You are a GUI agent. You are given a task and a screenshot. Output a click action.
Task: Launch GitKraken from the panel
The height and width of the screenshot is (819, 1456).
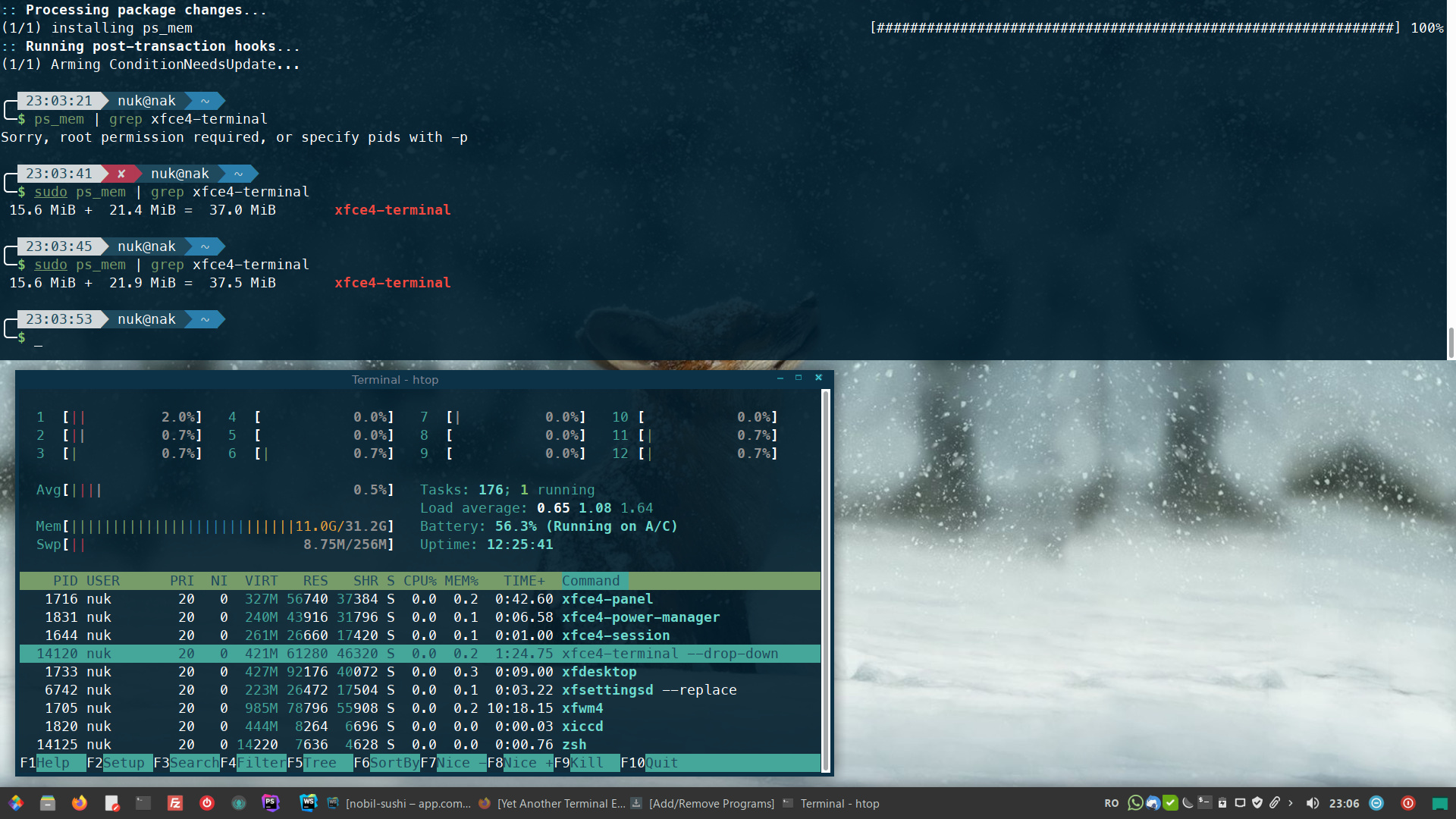pyautogui.click(x=239, y=803)
